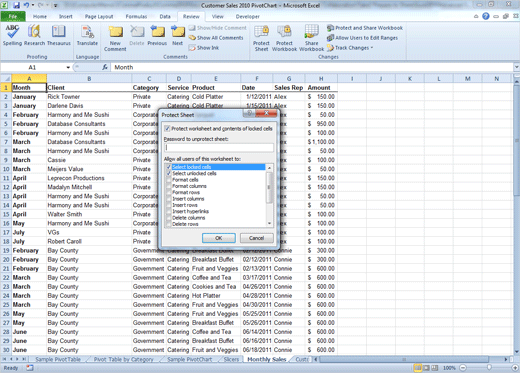Viewport: 520px width, 373px height.
Task: Uncheck Select unlocked cells
Action: tap(169, 173)
